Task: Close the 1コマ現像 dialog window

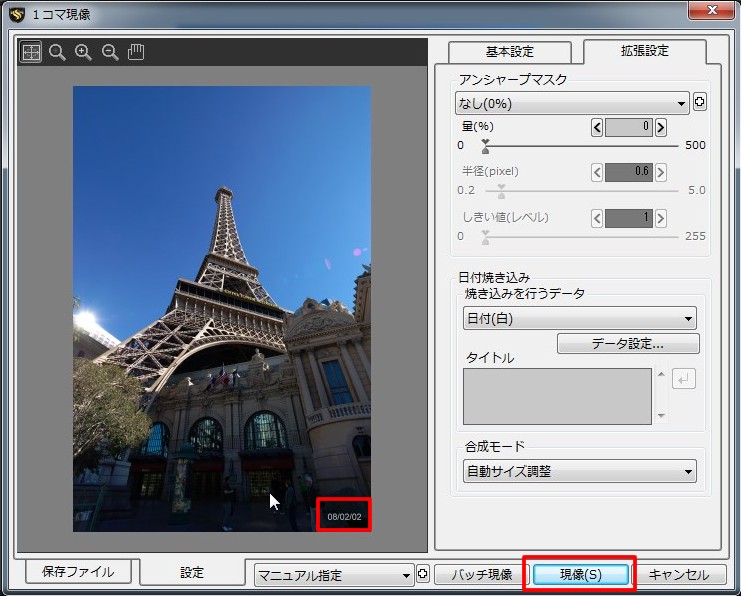Action: 712,10
